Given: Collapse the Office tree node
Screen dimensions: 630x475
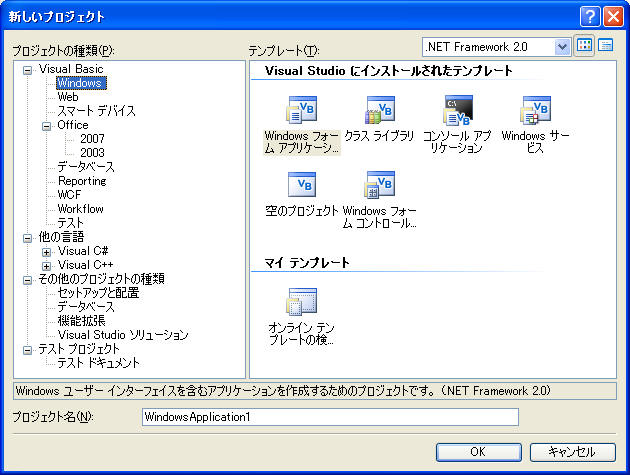Looking at the screenshot, I should [x=47, y=126].
